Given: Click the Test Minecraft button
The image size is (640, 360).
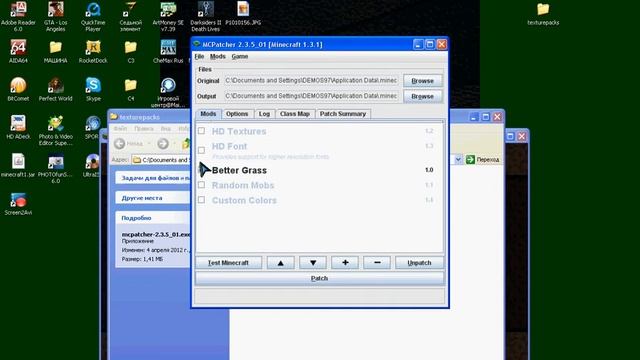Looking at the screenshot, I should pyautogui.click(x=228, y=263).
